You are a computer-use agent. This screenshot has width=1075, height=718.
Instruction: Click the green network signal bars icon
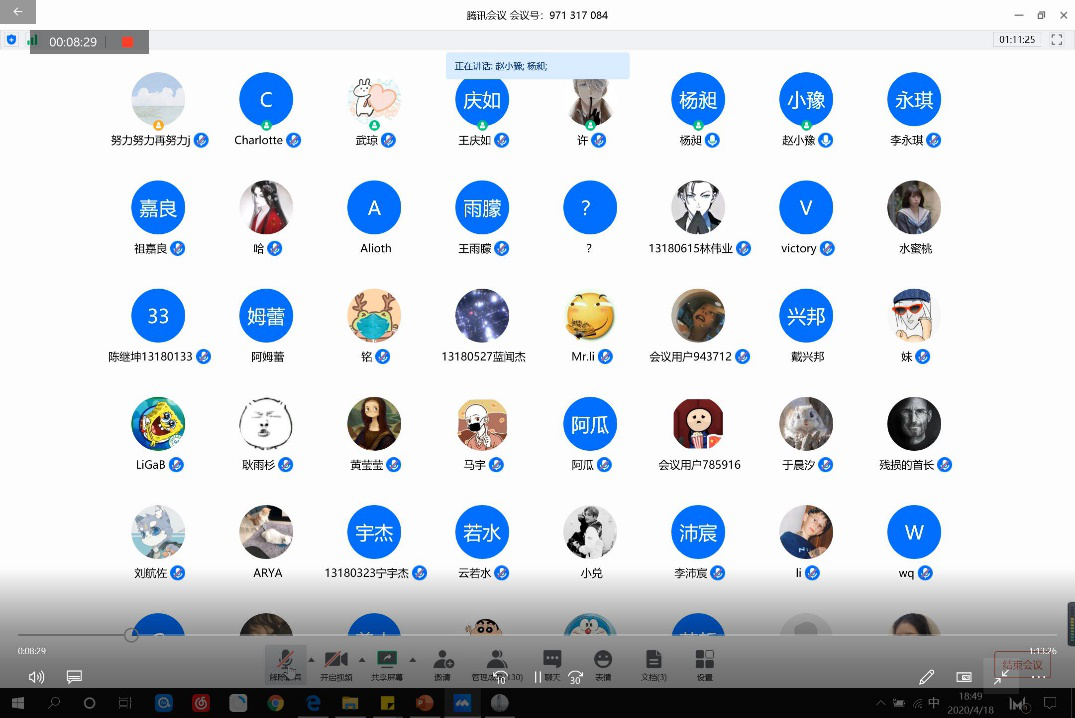(x=32, y=40)
